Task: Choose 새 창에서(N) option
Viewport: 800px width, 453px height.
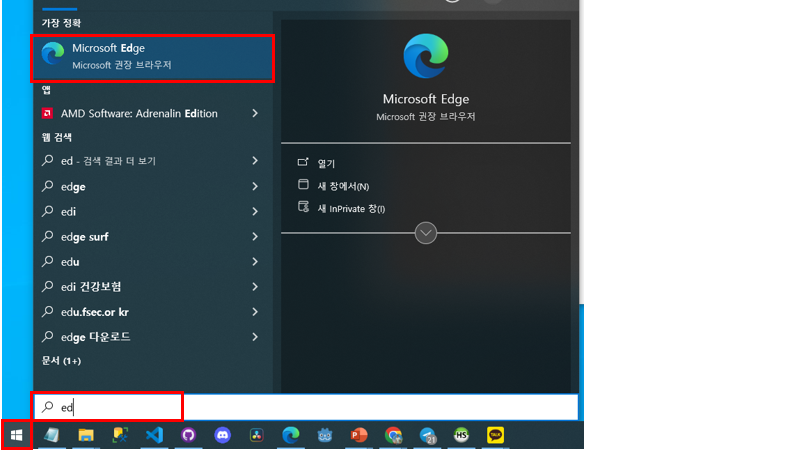Action: 343,186
